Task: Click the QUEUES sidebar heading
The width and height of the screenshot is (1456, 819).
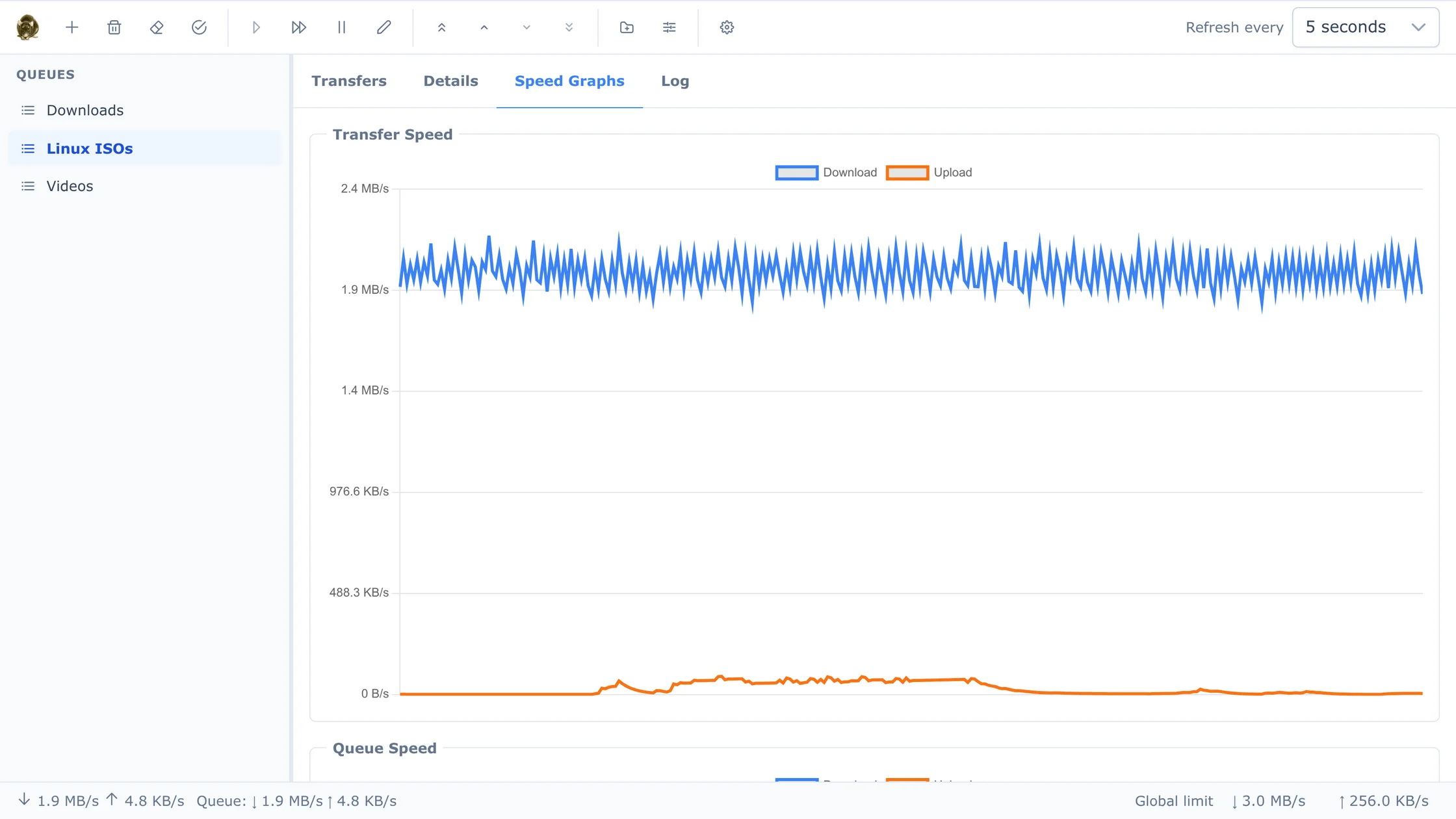Action: click(x=45, y=74)
